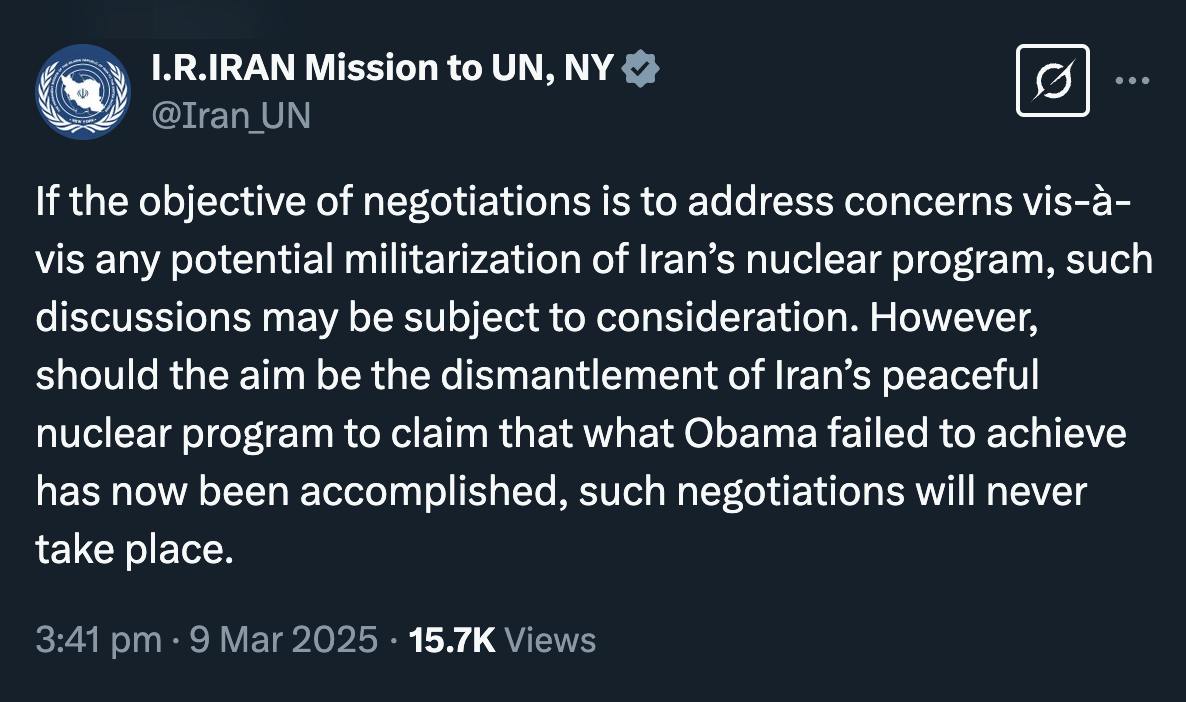Image resolution: width=1186 pixels, height=702 pixels.
Task: Click the word Obama in the post
Action: point(751,433)
